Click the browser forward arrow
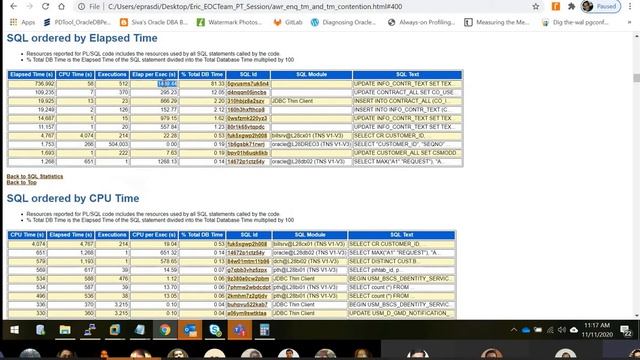The width and height of the screenshot is (640, 360). pyautogui.click(x=29, y=6)
